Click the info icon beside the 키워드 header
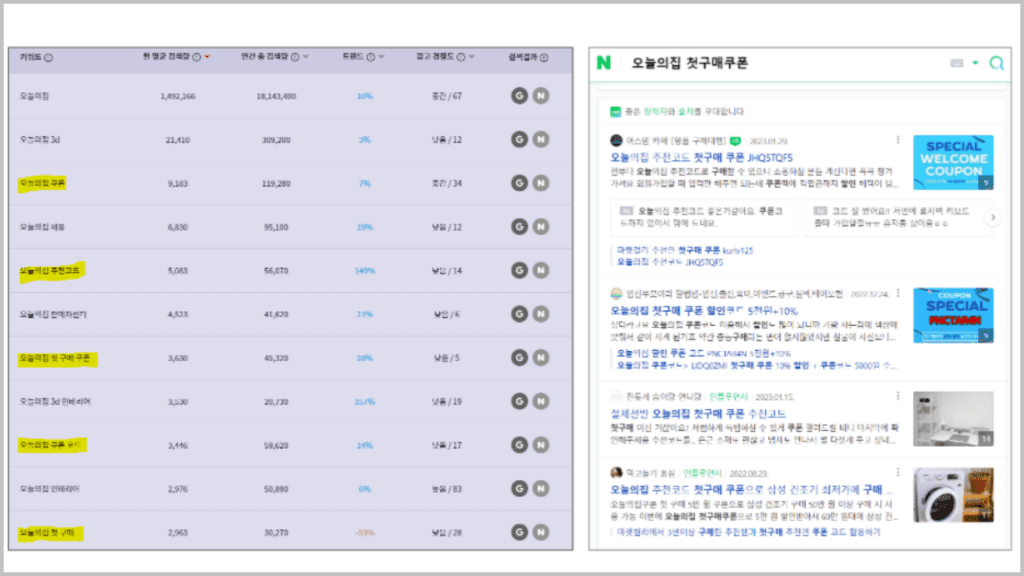 [48, 57]
